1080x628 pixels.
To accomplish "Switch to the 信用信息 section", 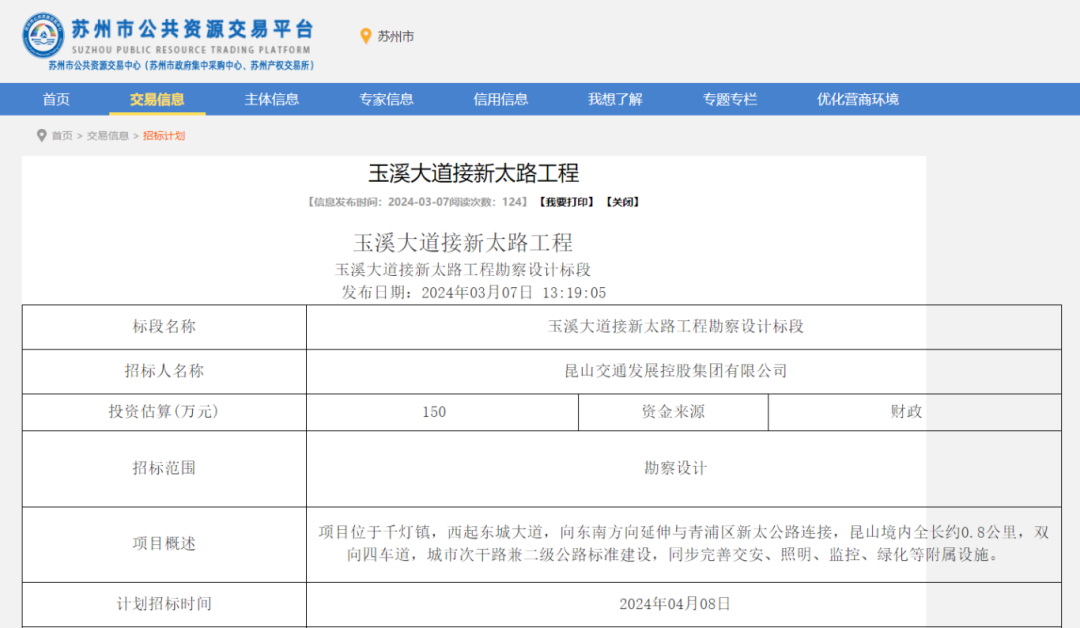I will click(x=501, y=99).
